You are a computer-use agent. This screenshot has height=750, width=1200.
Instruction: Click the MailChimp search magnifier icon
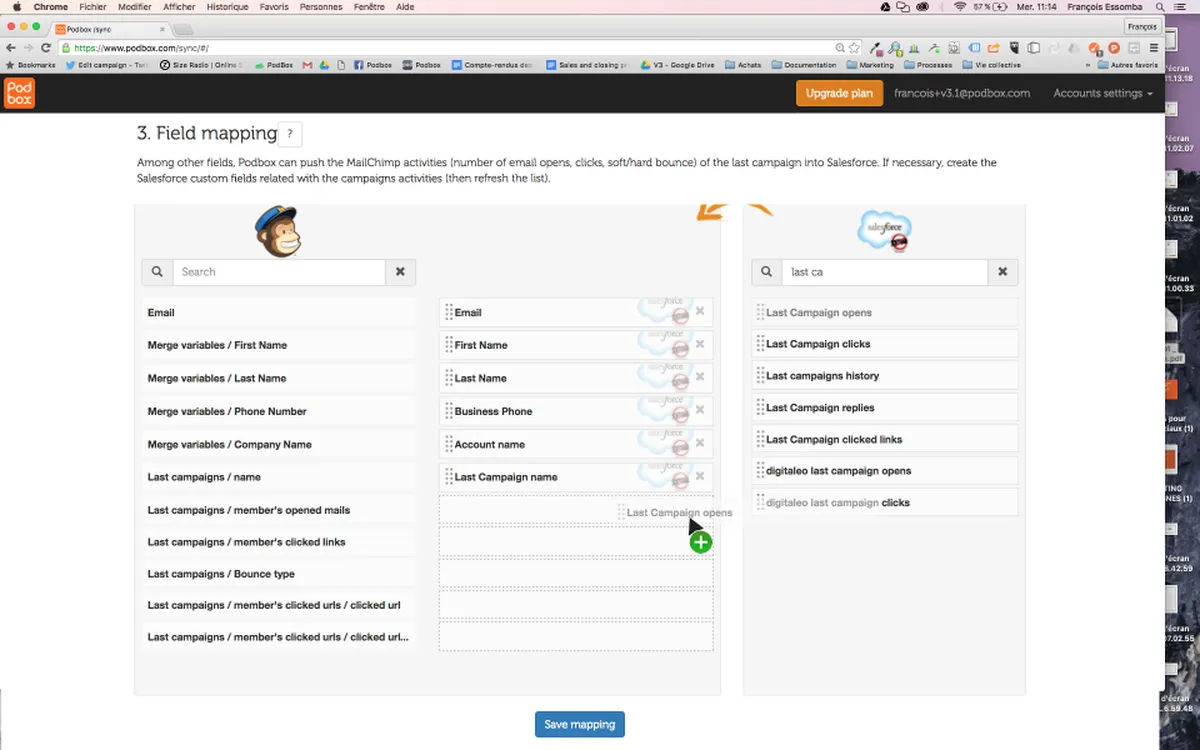[x=157, y=271]
